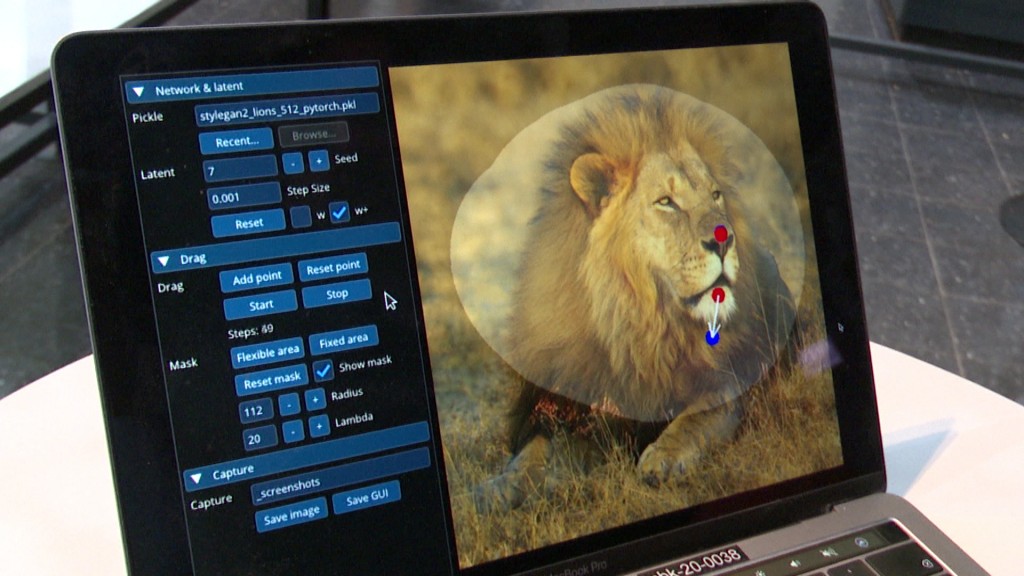Click the _screenshots capture folder field

point(340,478)
